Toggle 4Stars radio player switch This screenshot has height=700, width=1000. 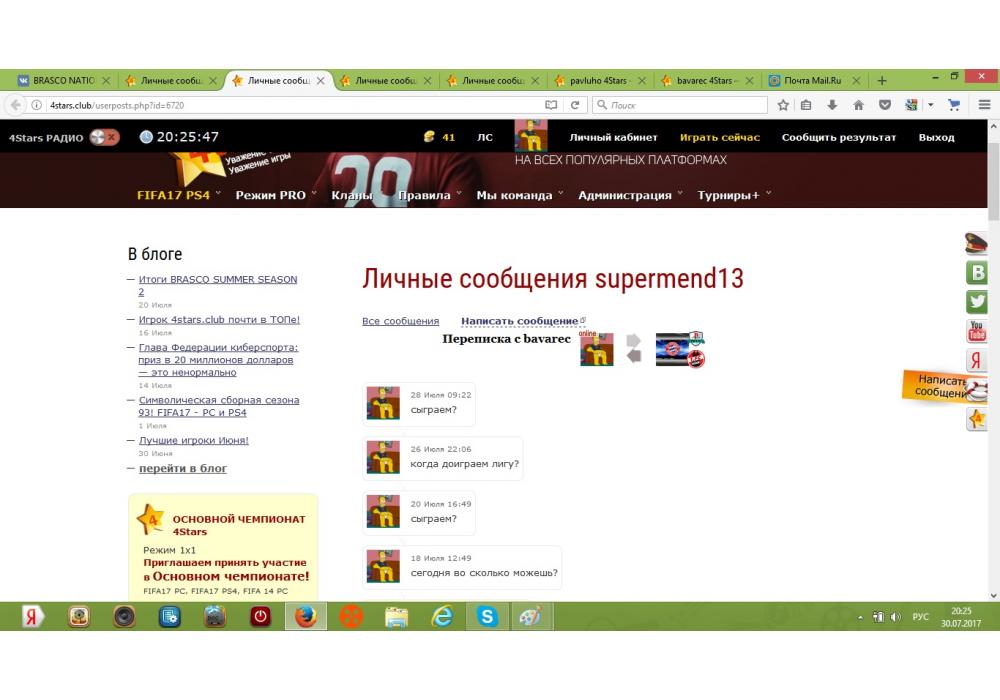pyautogui.click(x=104, y=137)
